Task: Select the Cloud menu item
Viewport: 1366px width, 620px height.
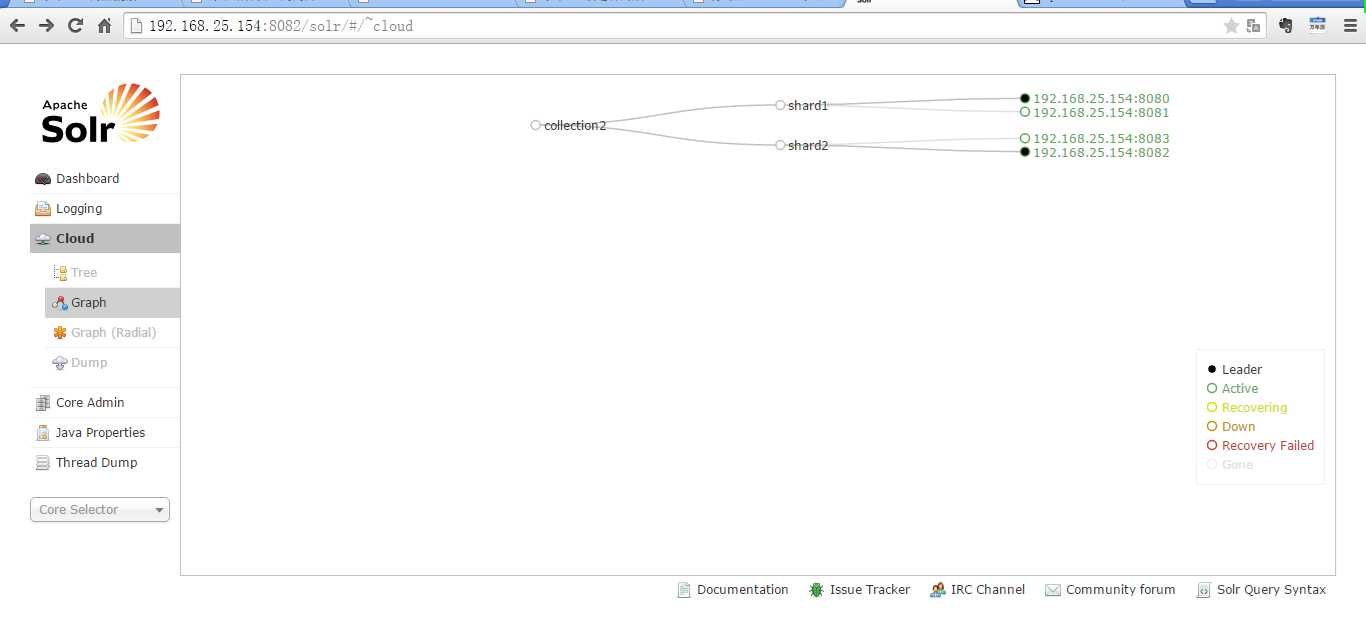Action: tap(105, 239)
